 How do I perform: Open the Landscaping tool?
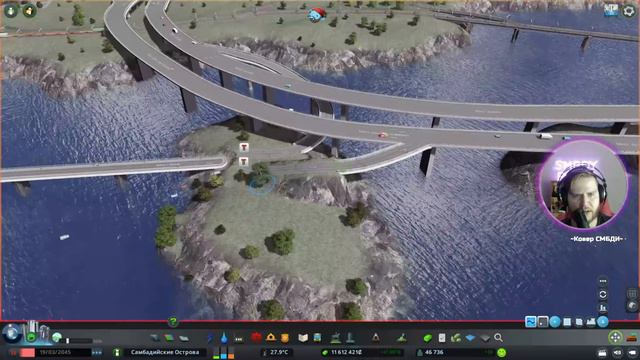coord(402,338)
